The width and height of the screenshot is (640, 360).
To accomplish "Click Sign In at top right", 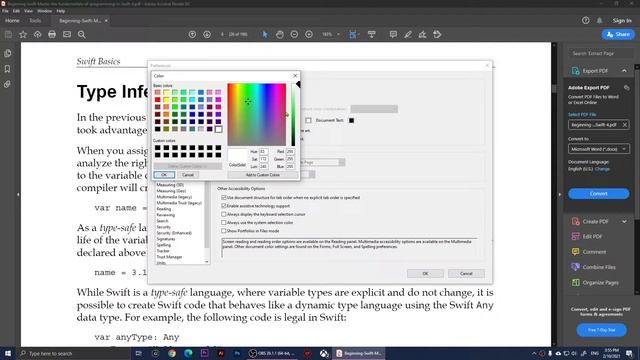I will (x=622, y=20).
